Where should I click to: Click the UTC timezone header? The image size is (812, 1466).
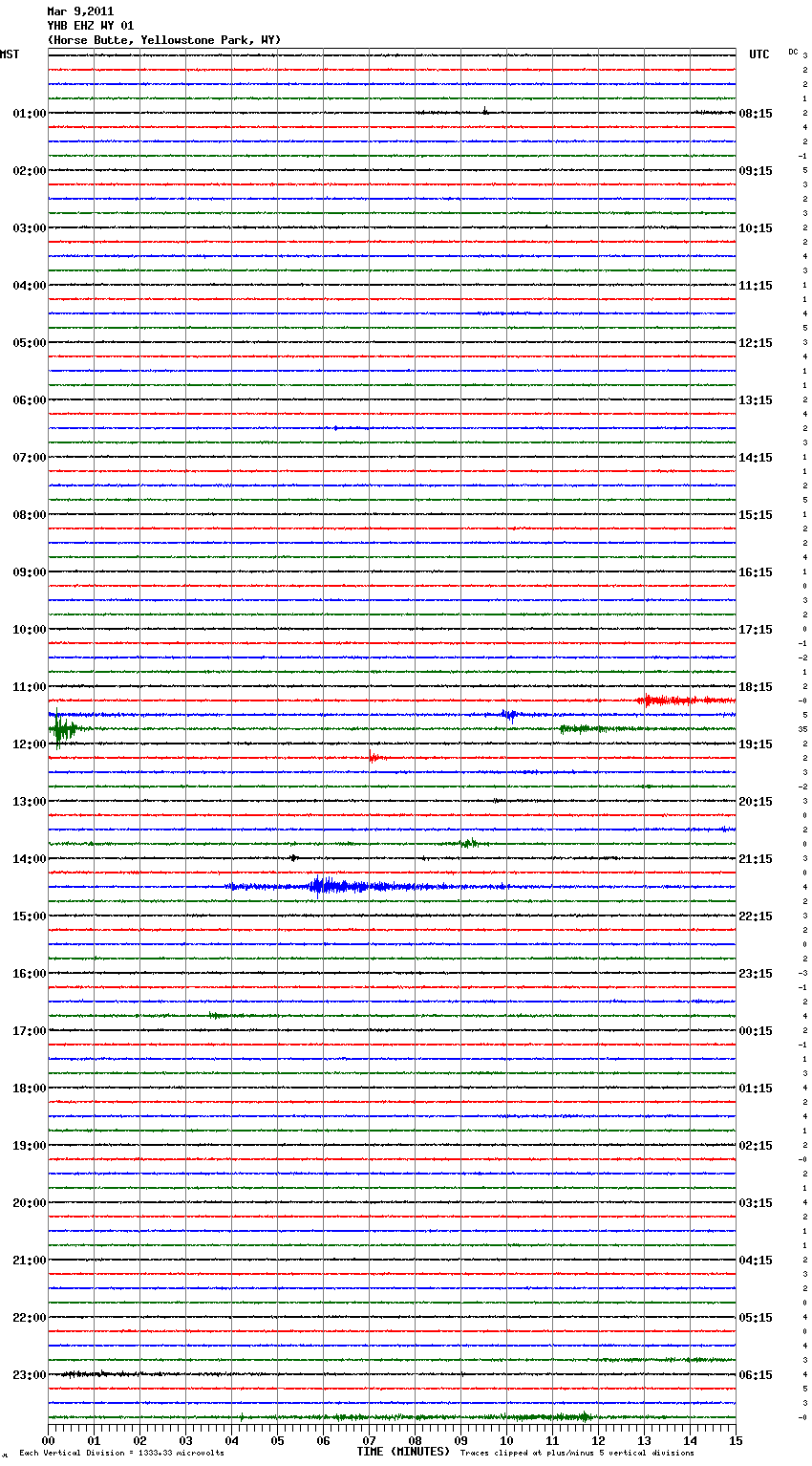(759, 54)
